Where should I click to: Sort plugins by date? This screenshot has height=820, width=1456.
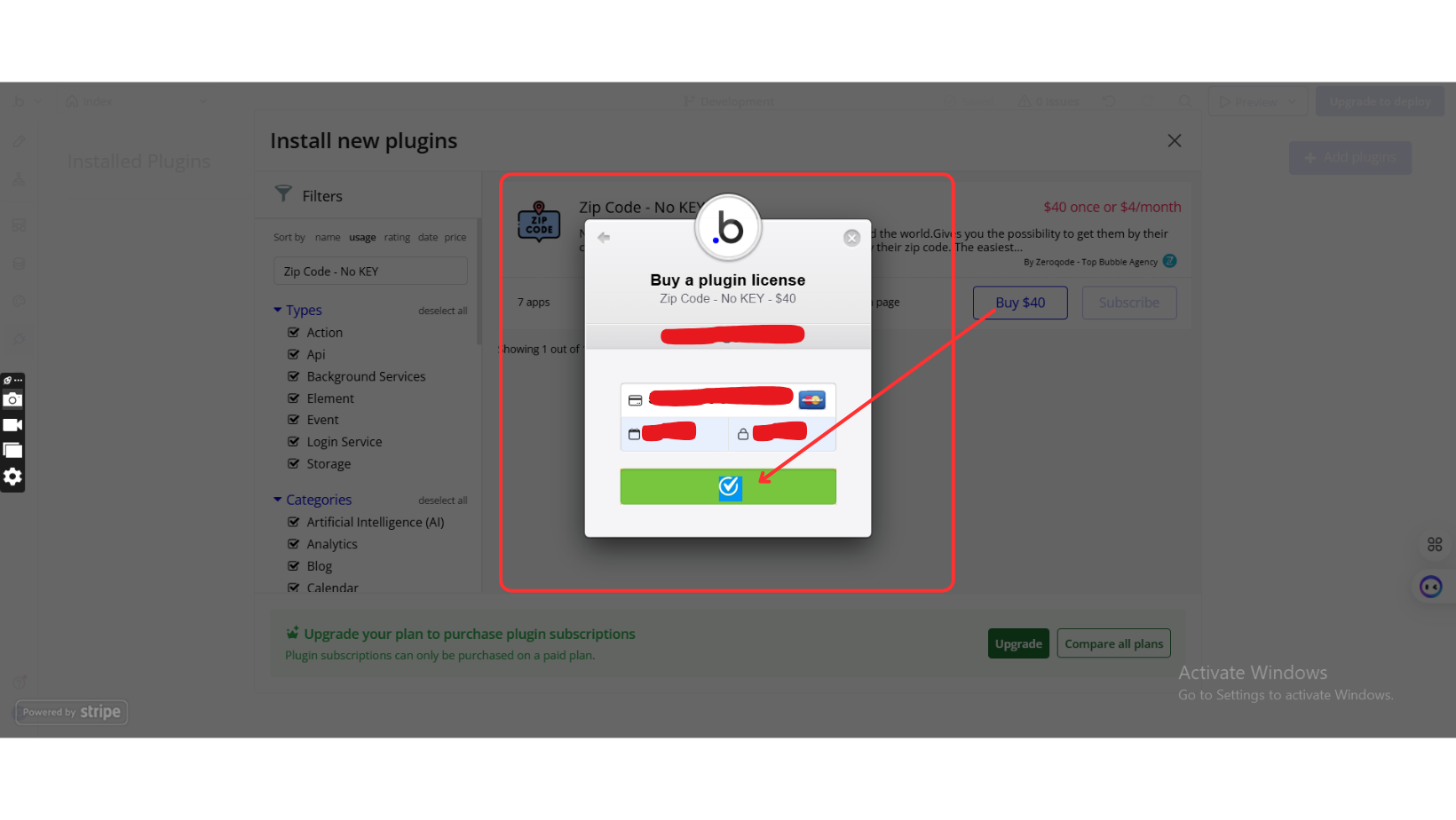pyautogui.click(x=428, y=237)
